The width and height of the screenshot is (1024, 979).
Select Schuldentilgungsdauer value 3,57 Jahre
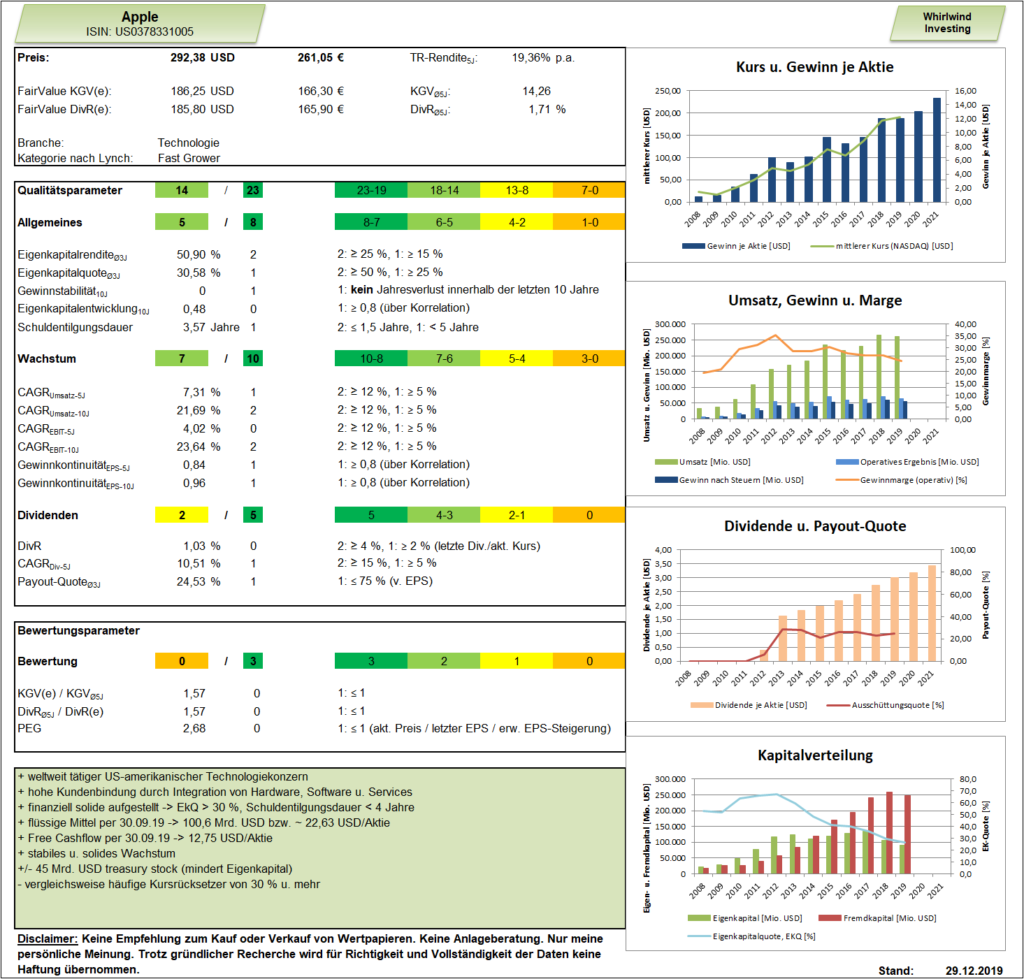(211, 327)
